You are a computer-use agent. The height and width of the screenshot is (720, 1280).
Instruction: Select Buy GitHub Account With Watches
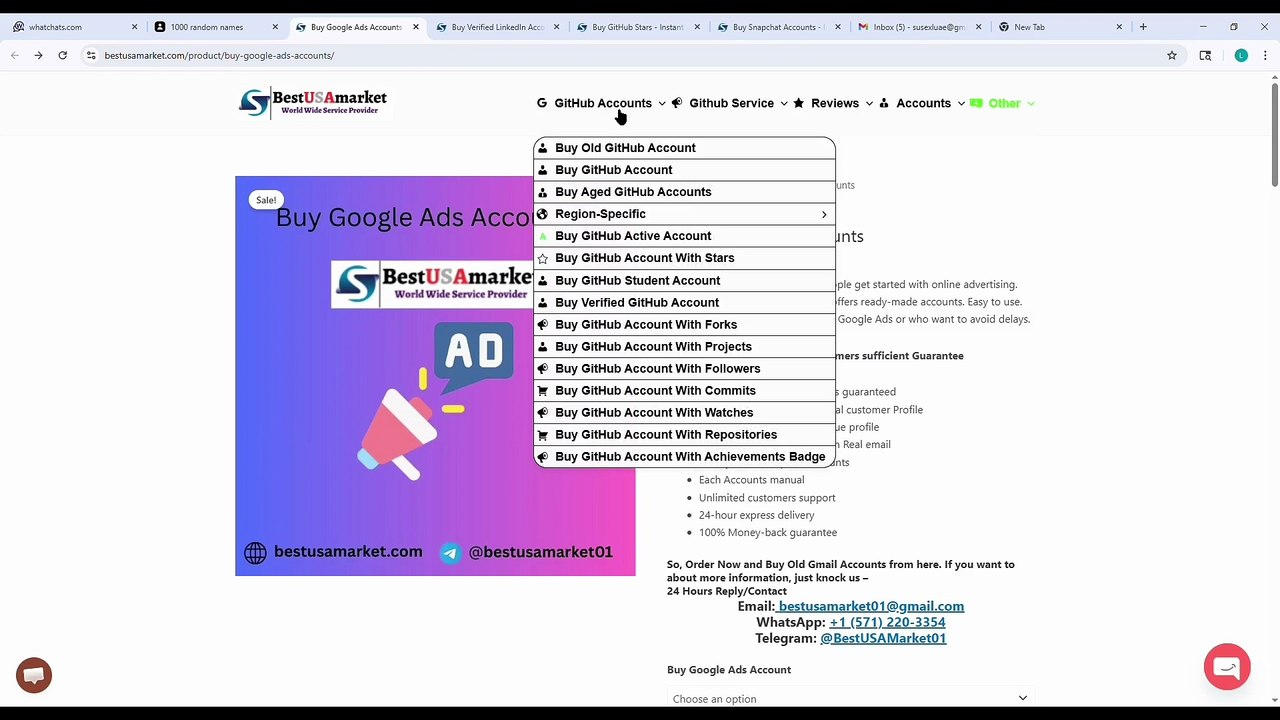684,412
